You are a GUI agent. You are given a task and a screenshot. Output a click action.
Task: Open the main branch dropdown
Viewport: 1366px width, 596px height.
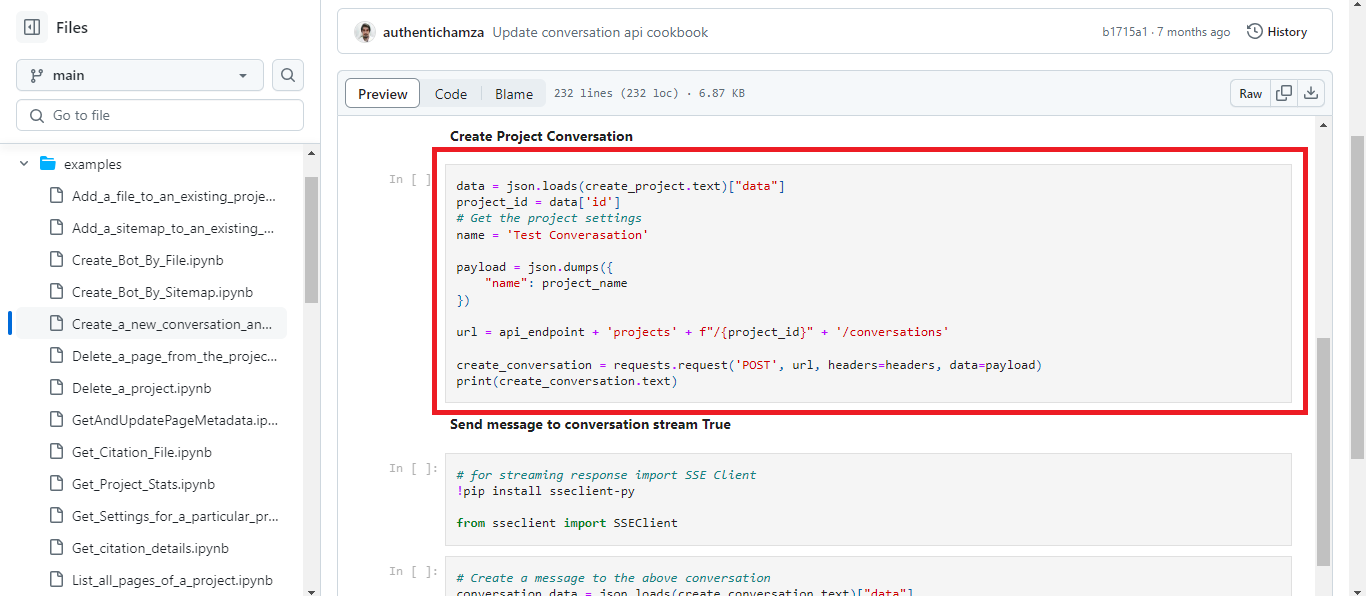(139, 74)
